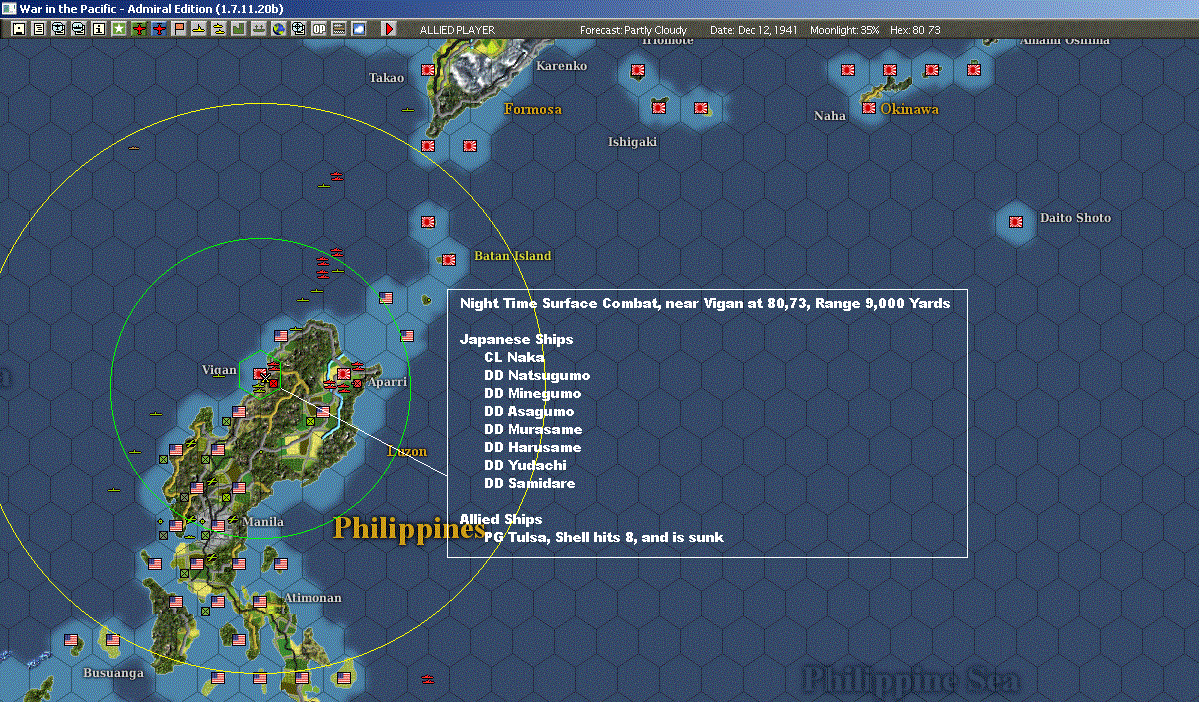Click the save-game disk icon in toolbar
1199x702 pixels.
pyautogui.click(x=19, y=29)
